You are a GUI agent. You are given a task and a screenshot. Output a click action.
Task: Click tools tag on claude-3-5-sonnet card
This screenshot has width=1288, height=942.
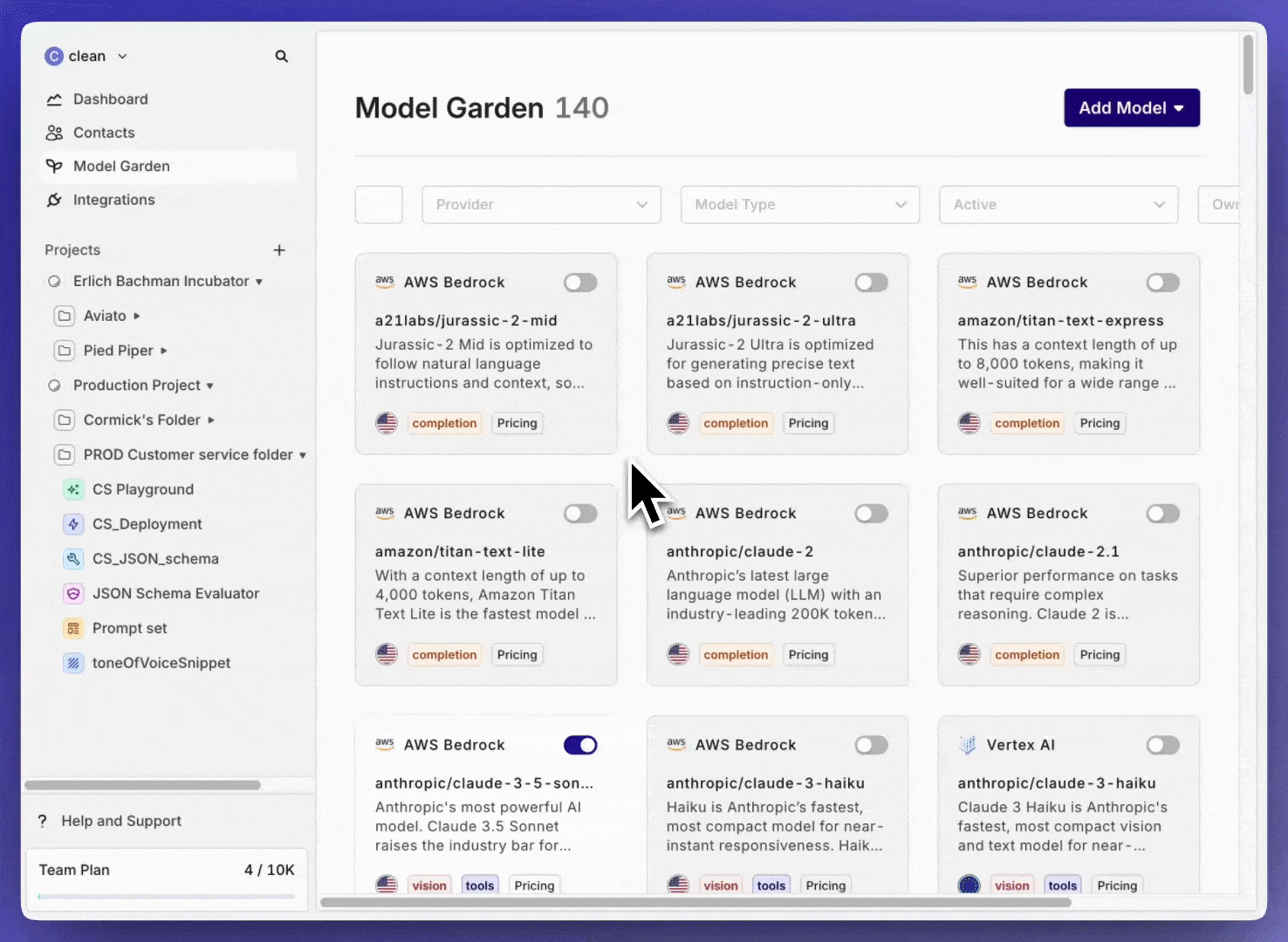coord(480,884)
